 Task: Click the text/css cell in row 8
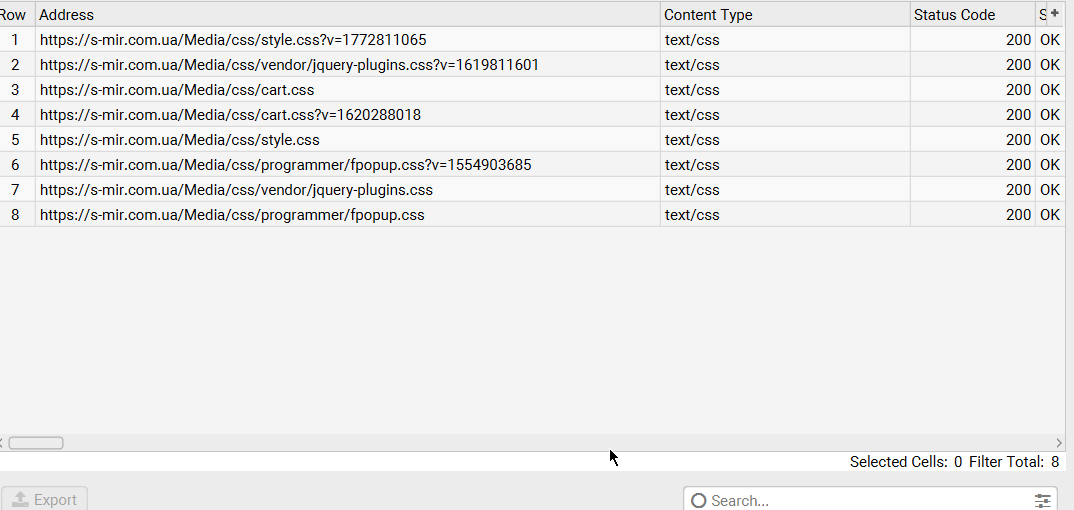(x=692, y=215)
